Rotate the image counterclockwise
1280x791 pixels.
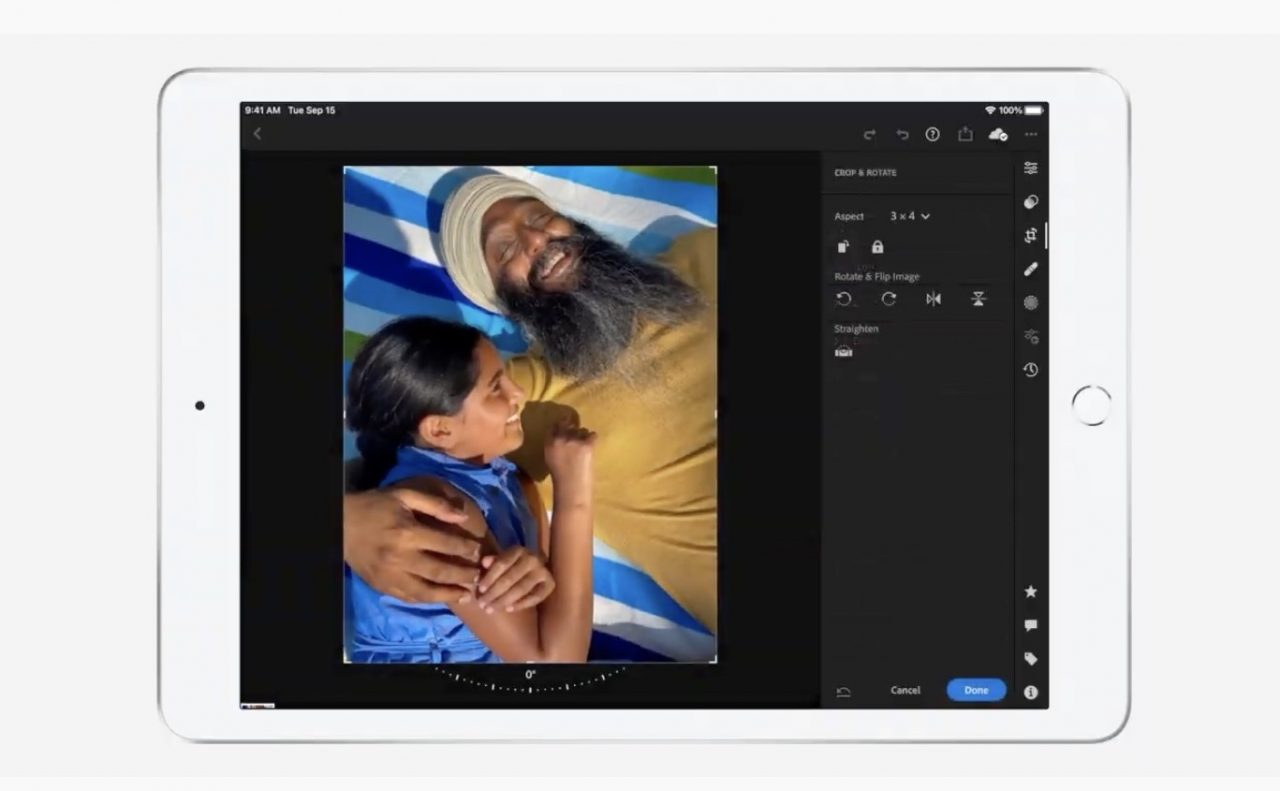tap(844, 299)
